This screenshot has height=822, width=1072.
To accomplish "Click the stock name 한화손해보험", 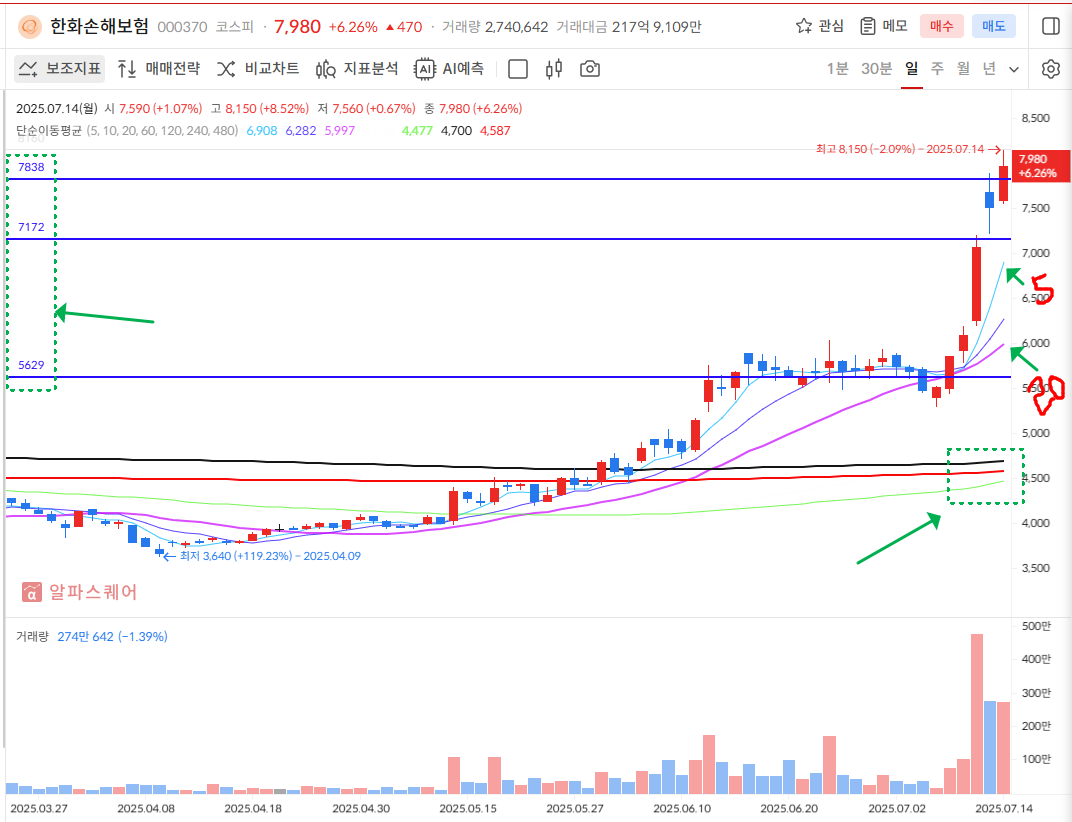I will pyautogui.click(x=99, y=26).
